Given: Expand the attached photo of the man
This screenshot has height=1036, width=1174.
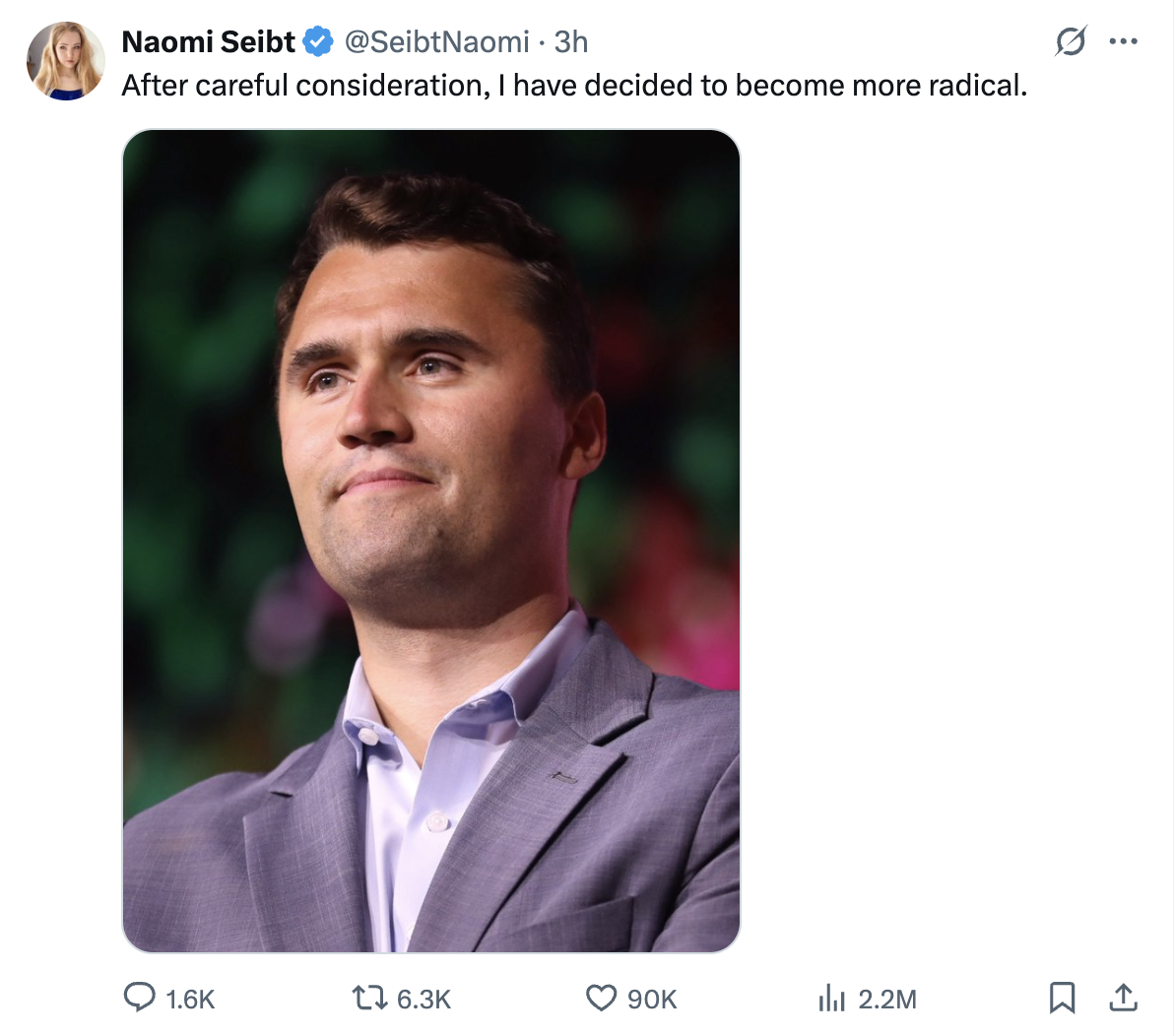Looking at the screenshot, I should click(430, 541).
